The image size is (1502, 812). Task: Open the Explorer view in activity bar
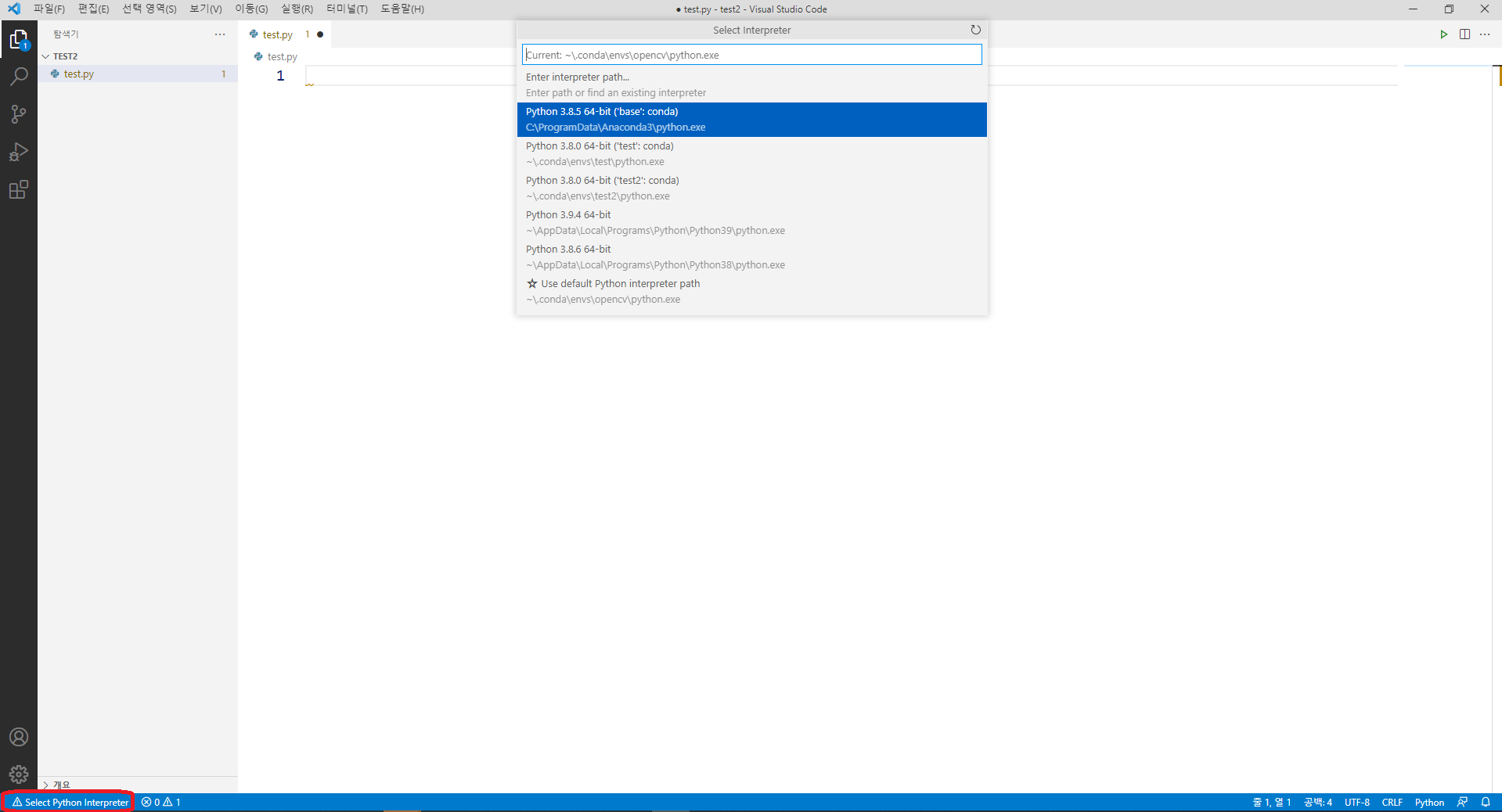(x=19, y=38)
